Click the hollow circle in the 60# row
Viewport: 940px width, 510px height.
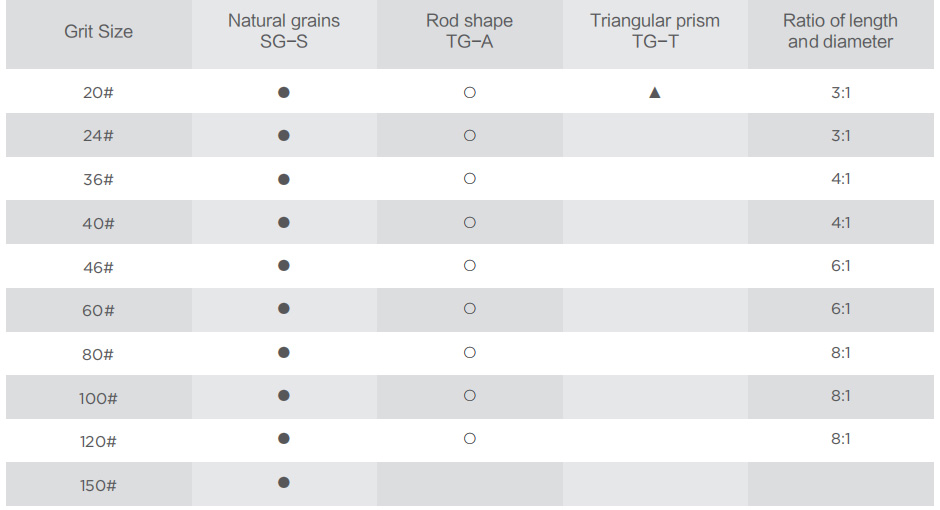pos(470,309)
